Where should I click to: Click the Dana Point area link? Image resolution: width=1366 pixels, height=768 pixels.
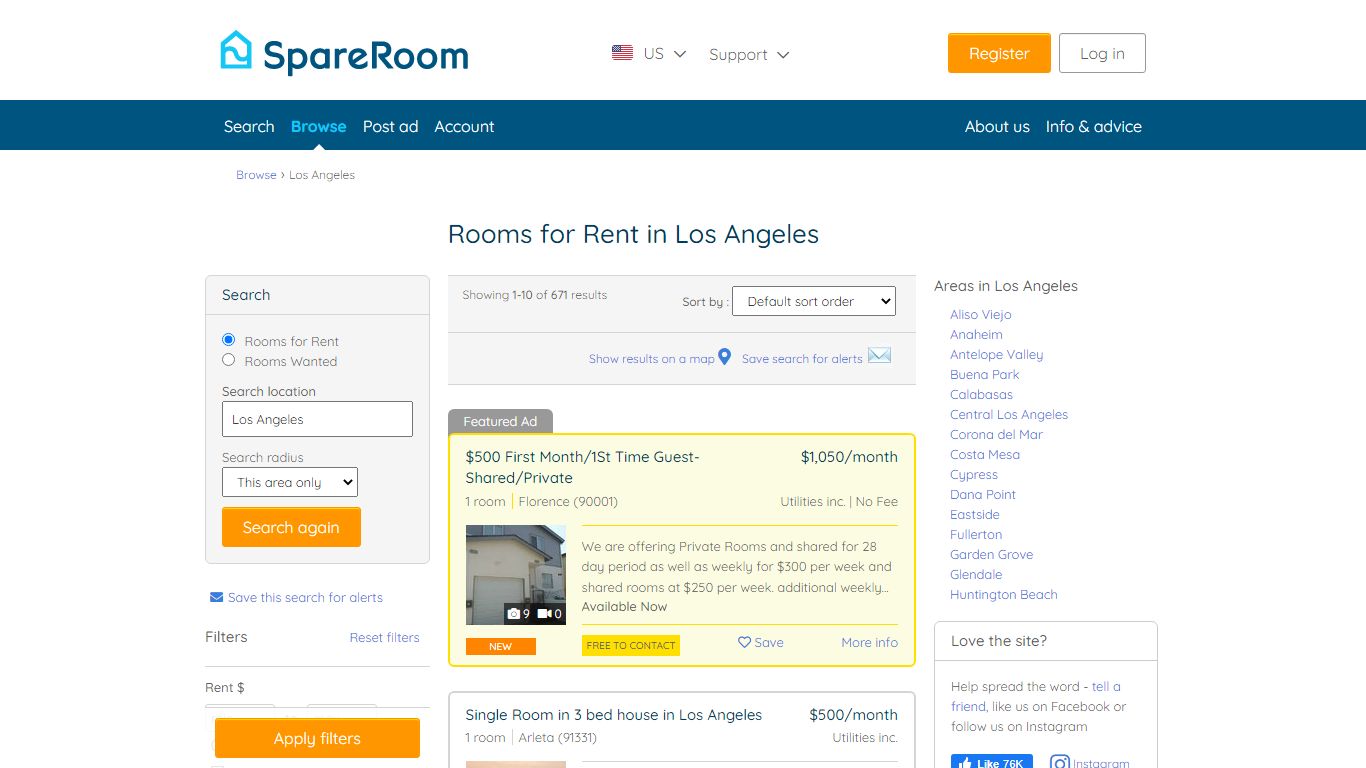(x=983, y=494)
